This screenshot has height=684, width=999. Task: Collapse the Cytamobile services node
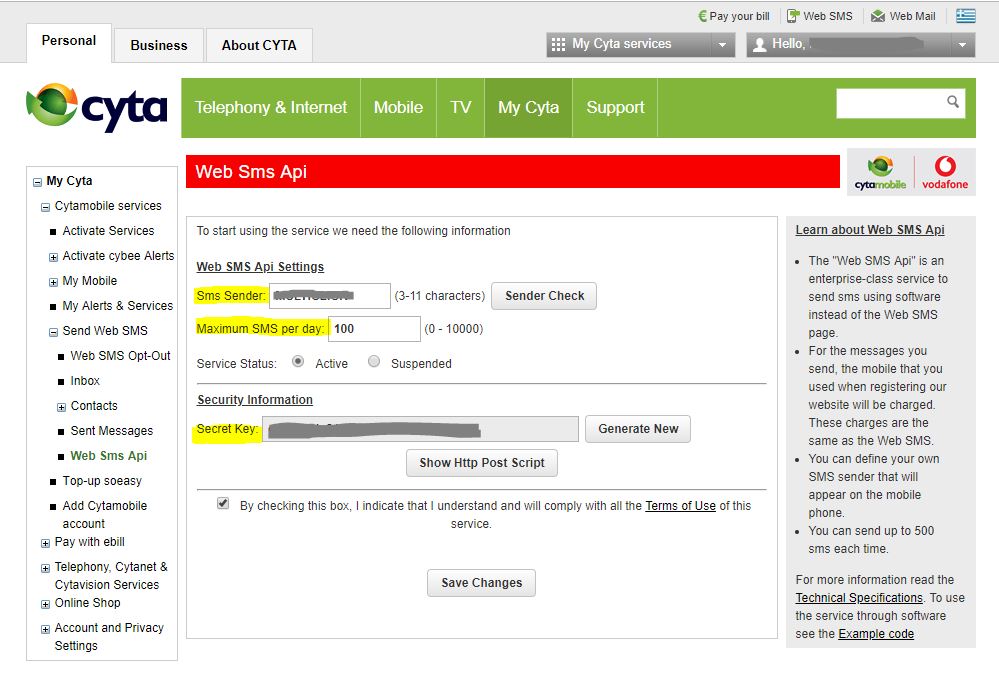45,207
